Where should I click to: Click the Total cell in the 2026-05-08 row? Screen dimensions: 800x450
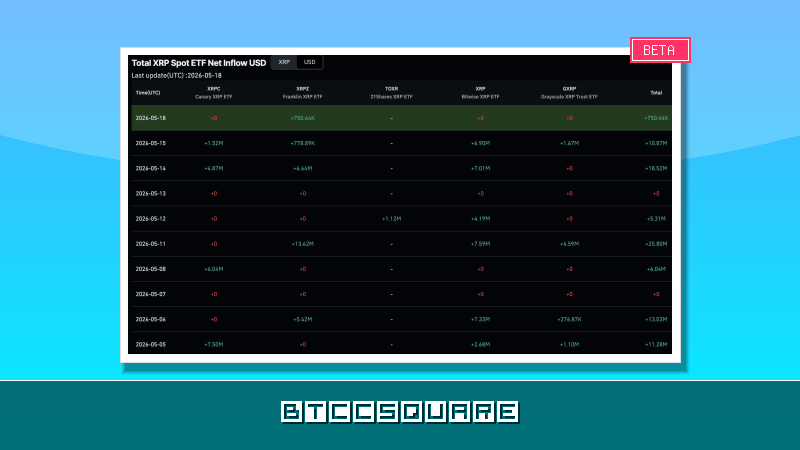tap(656, 269)
